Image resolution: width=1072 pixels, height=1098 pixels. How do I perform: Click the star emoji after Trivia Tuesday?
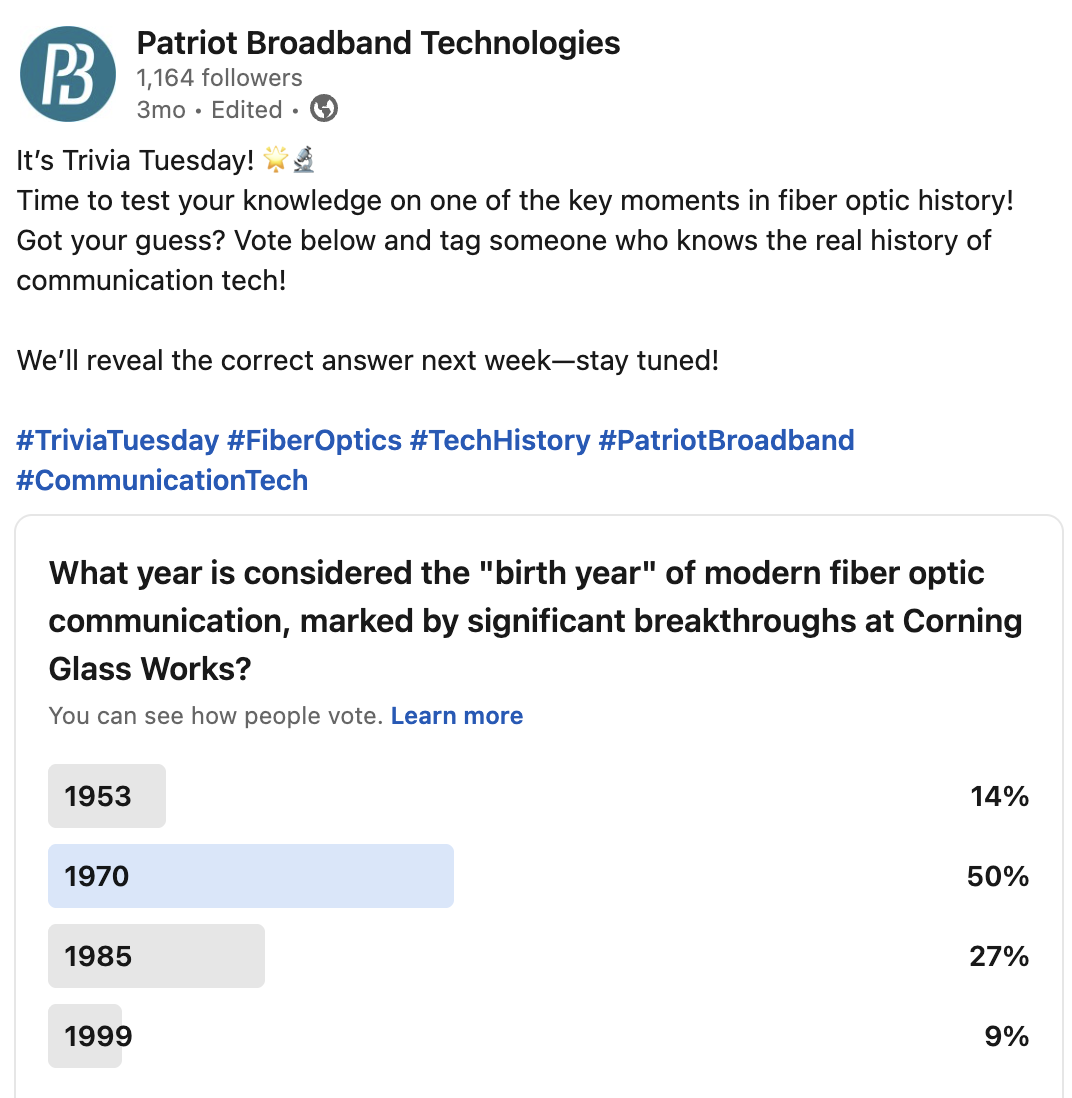(x=275, y=160)
